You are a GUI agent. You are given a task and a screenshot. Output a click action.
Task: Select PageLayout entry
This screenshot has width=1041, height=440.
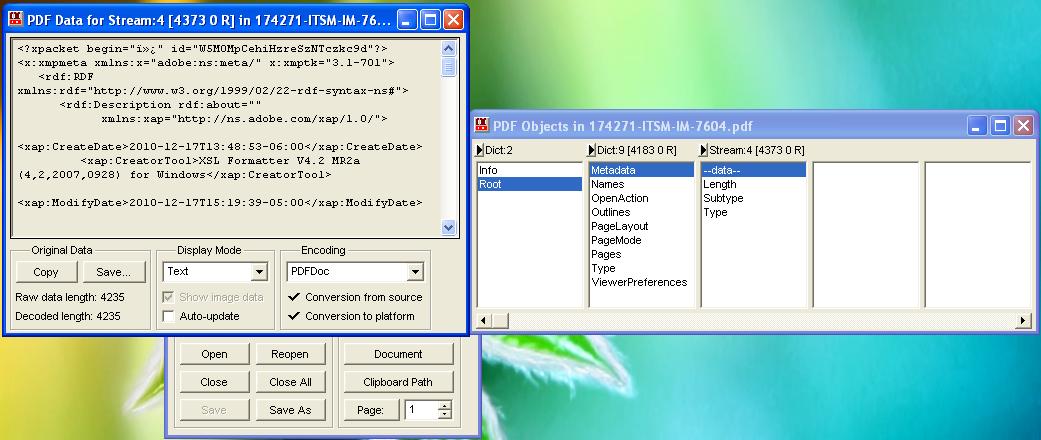tap(641, 226)
